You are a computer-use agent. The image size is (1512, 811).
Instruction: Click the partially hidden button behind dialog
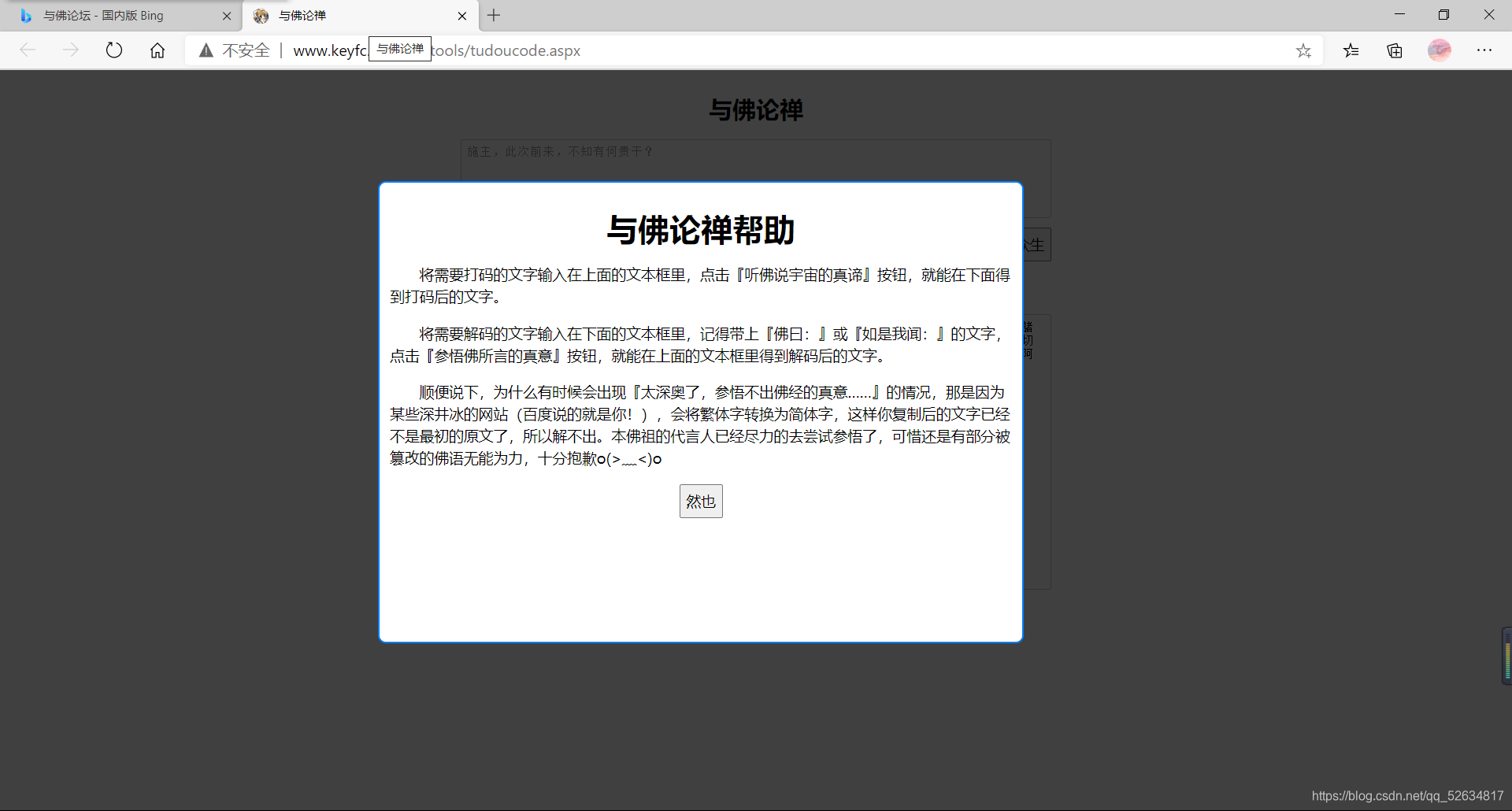(1037, 245)
